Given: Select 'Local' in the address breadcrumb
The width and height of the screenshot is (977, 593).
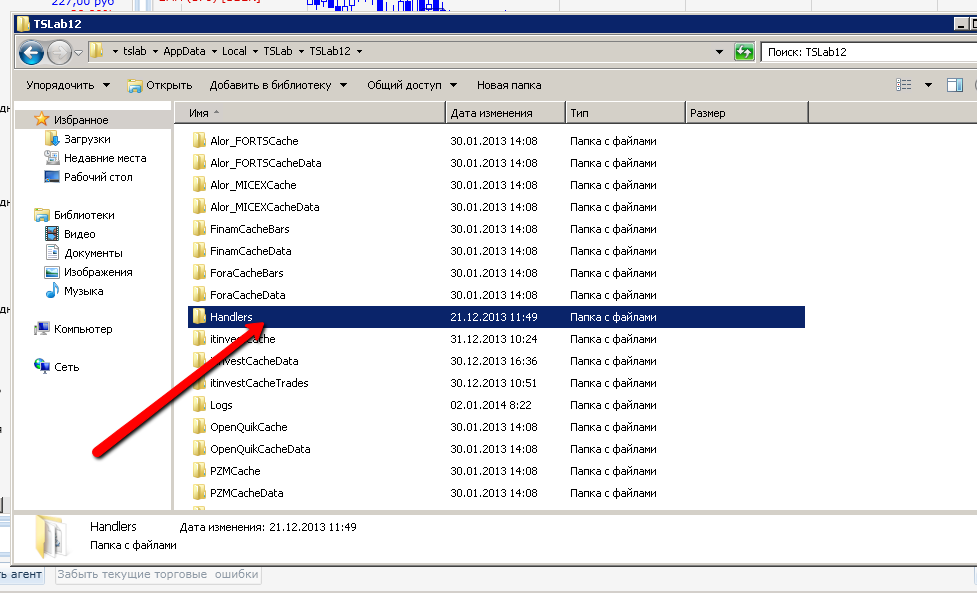Looking at the screenshot, I should (x=234, y=51).
